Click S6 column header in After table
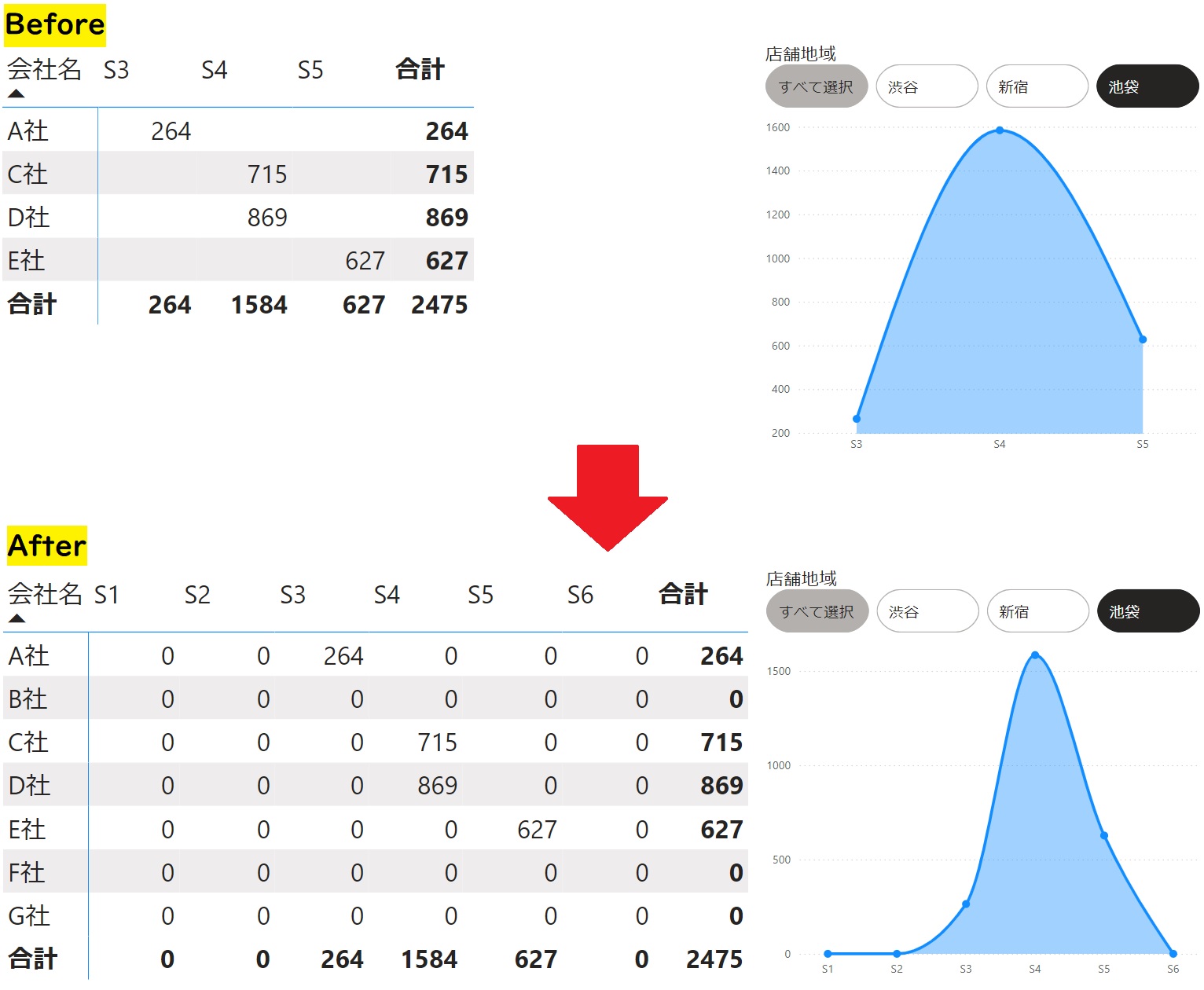1204x990 pixels. pyautogui.click(x=580, y=595)
